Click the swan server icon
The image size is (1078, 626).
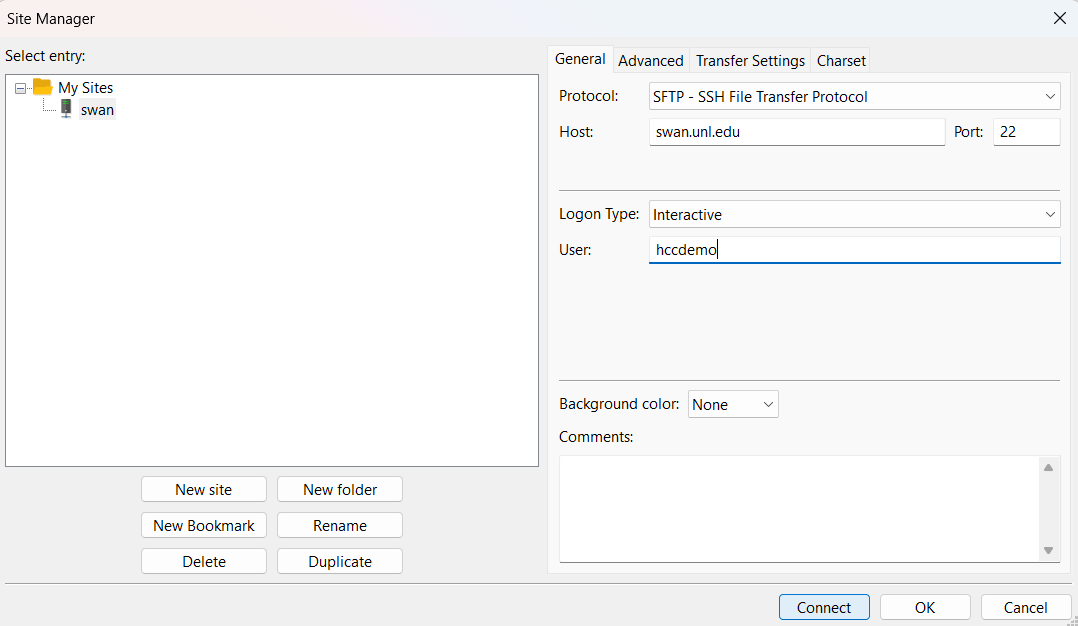(x=63, y=109)
